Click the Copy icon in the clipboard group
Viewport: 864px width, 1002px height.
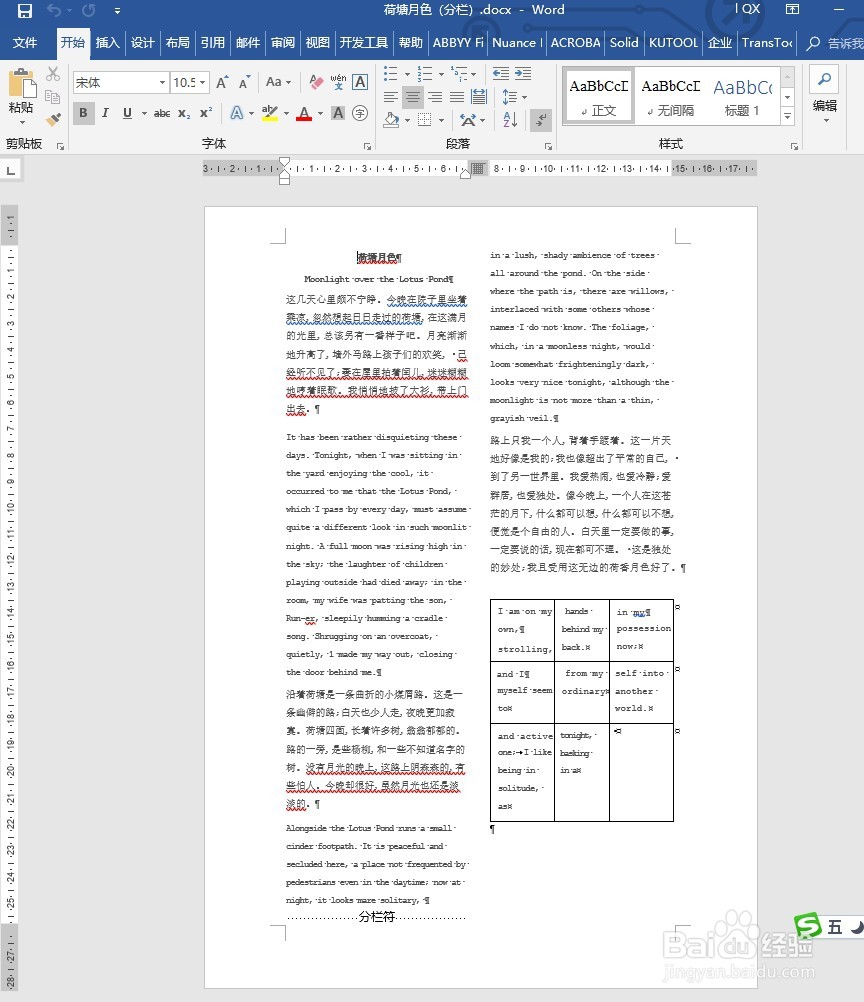point(53,97)
